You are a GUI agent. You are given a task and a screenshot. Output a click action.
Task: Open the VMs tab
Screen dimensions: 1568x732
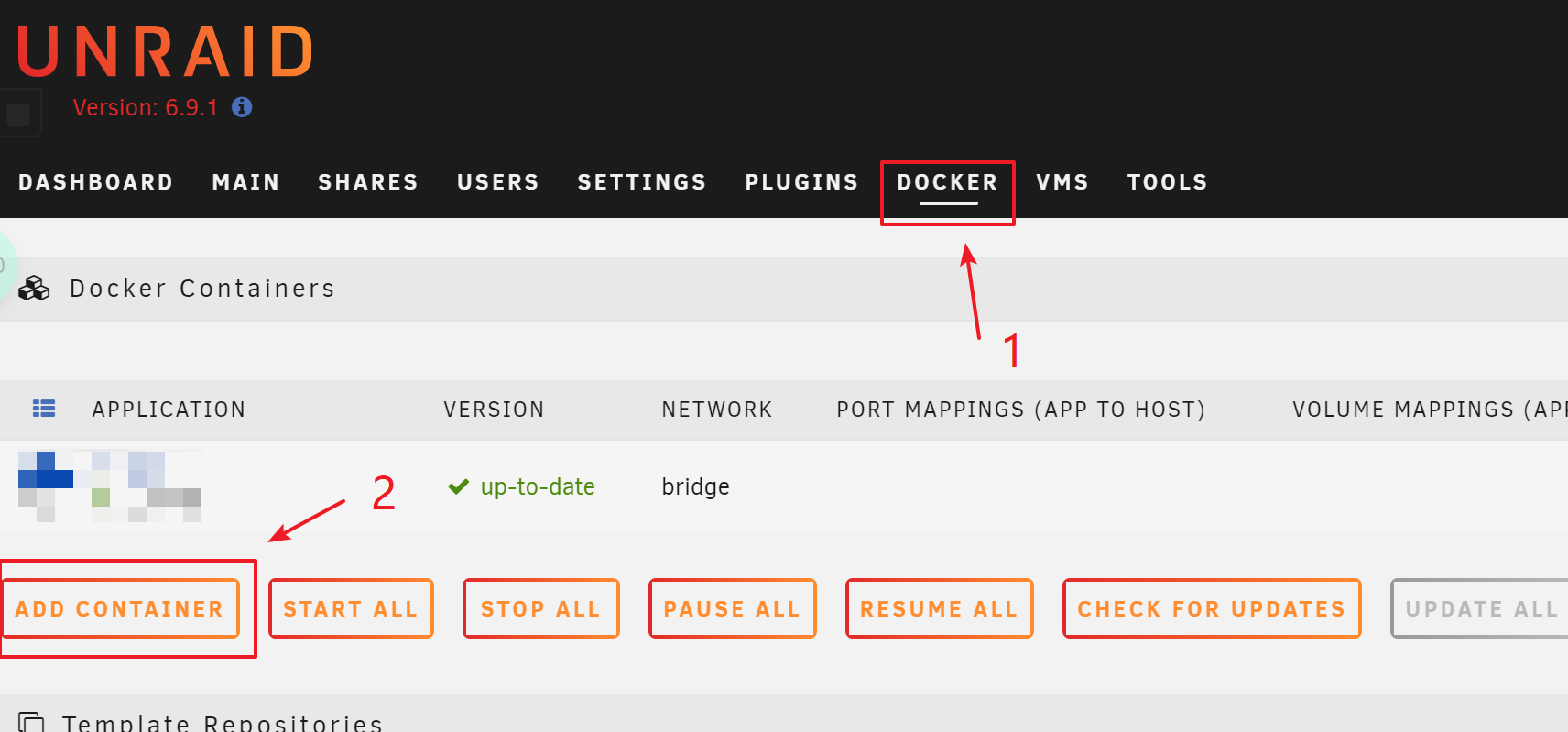tap(1062, 182)
